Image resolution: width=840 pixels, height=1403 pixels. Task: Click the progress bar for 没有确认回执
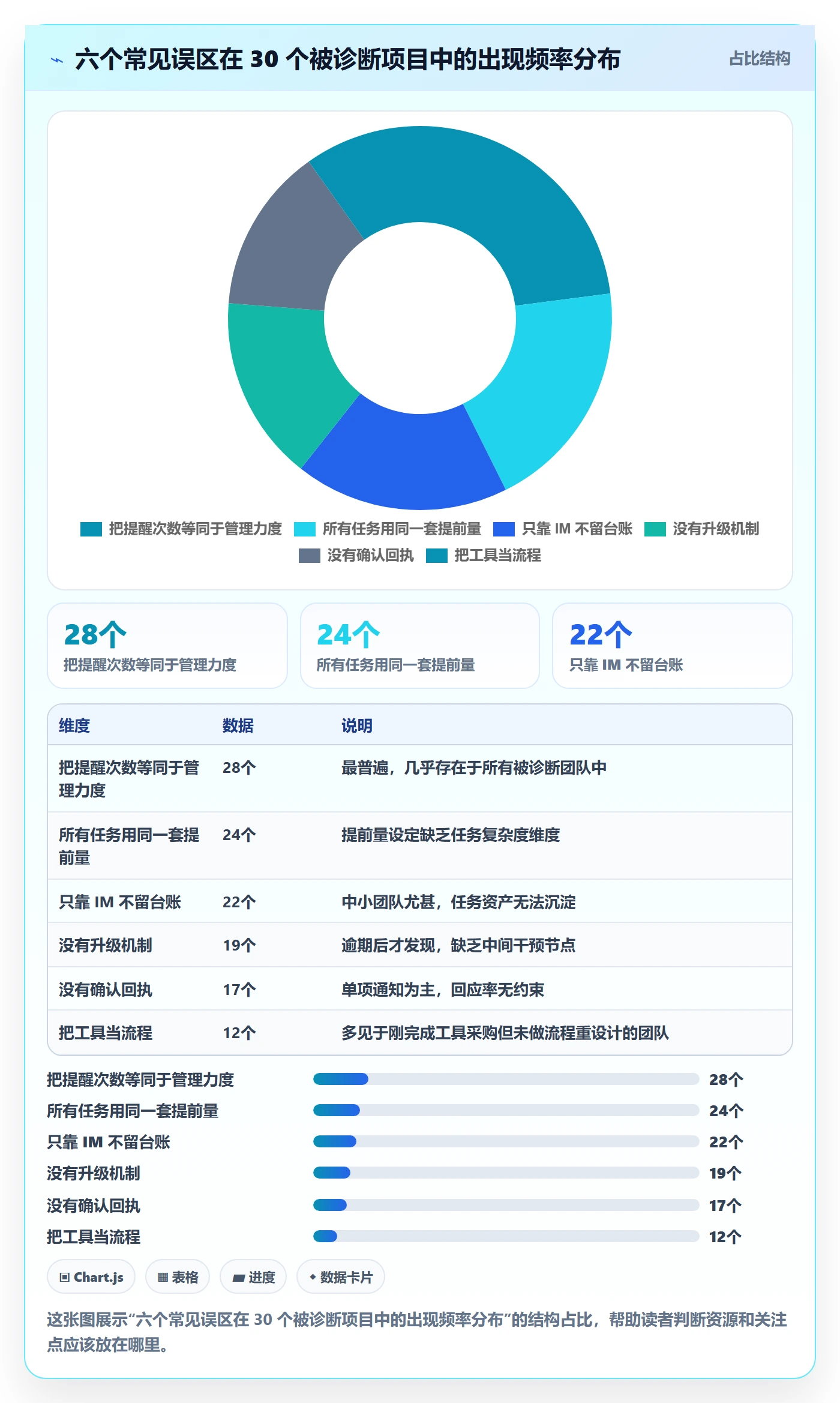506,1205
